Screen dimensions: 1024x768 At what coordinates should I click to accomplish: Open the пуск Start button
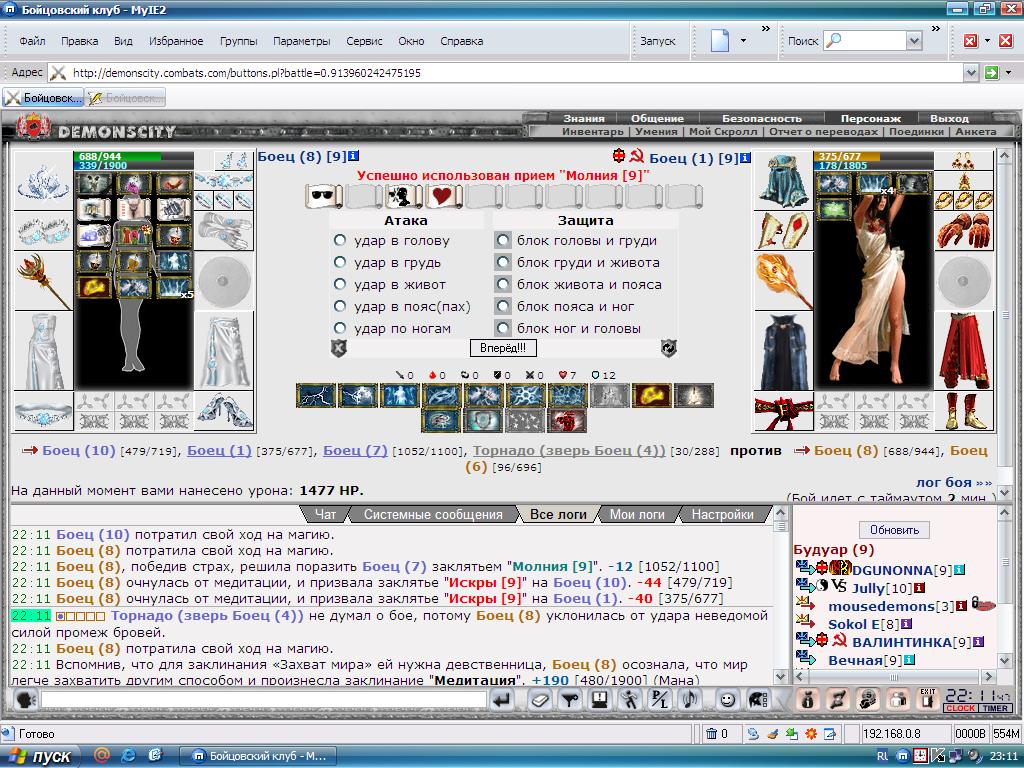coord(40,756)
